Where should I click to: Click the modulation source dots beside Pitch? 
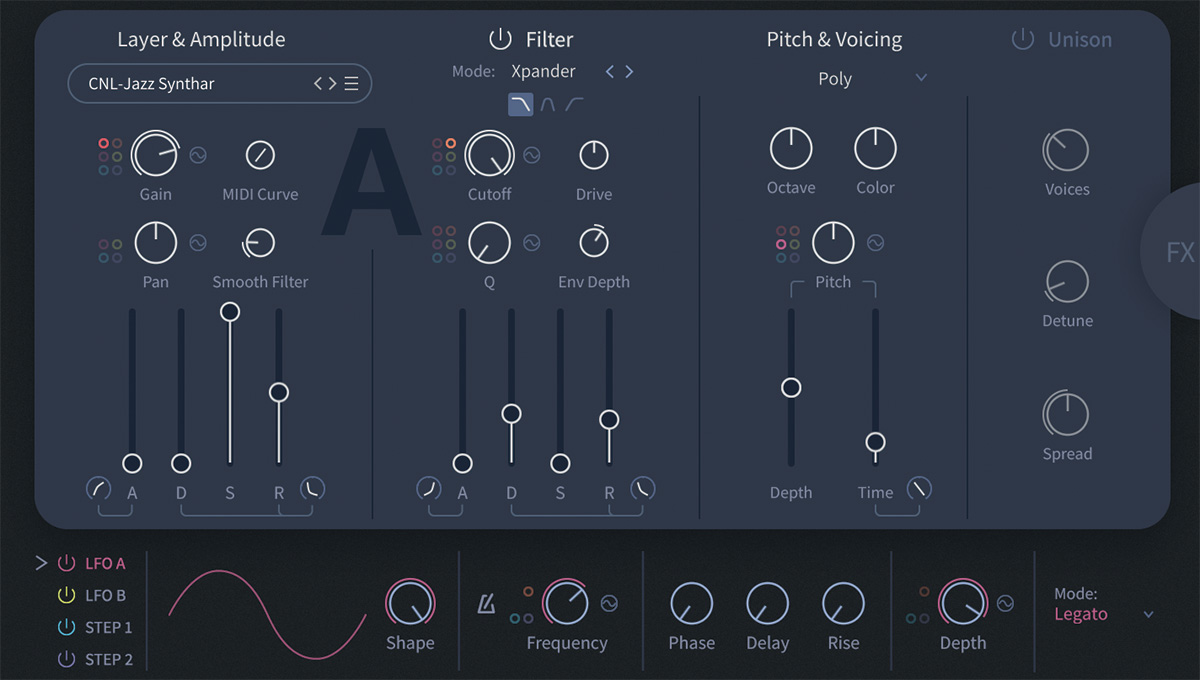click(x=788, y=243)
